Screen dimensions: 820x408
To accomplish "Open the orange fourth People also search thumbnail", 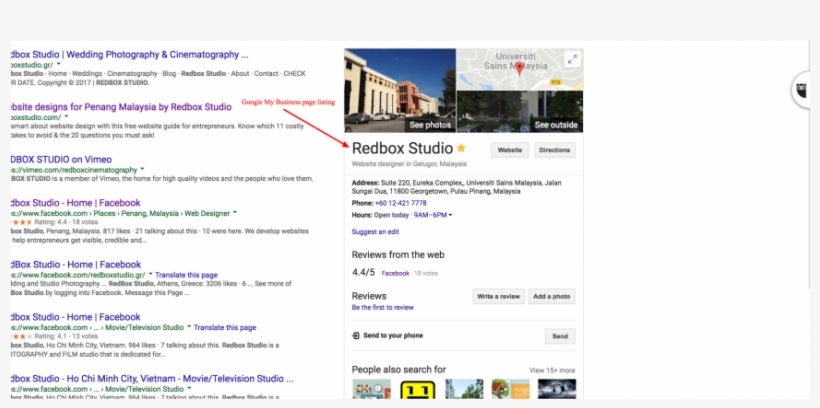I will [510, 389].
